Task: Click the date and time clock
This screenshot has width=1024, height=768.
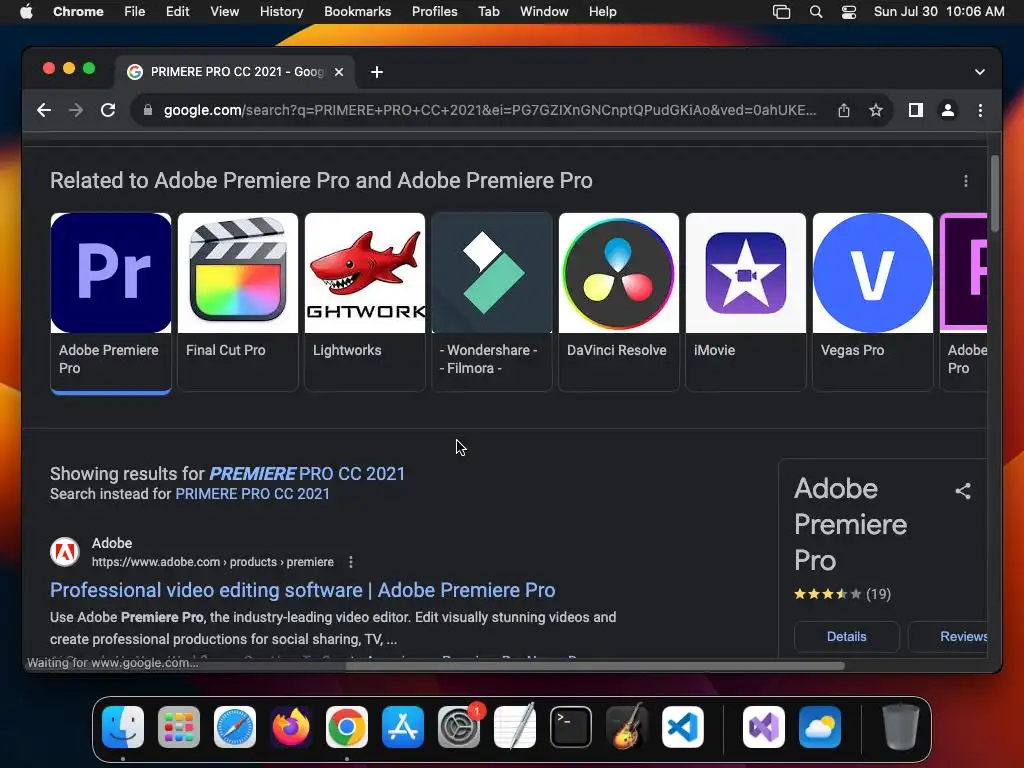Action: pyautogui.click(x=939, y=12)
